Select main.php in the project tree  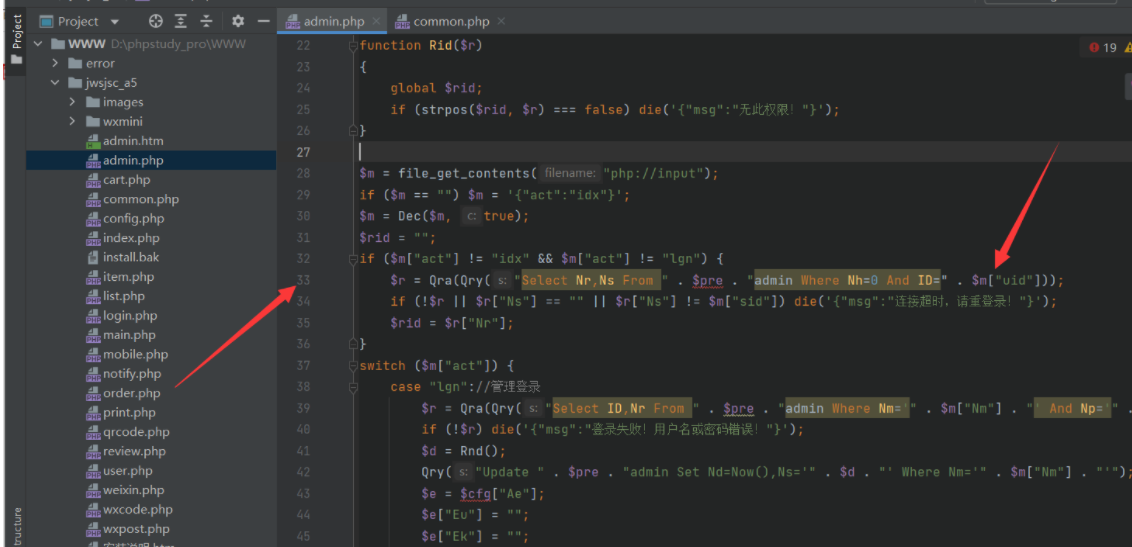(x=129, y=336)
